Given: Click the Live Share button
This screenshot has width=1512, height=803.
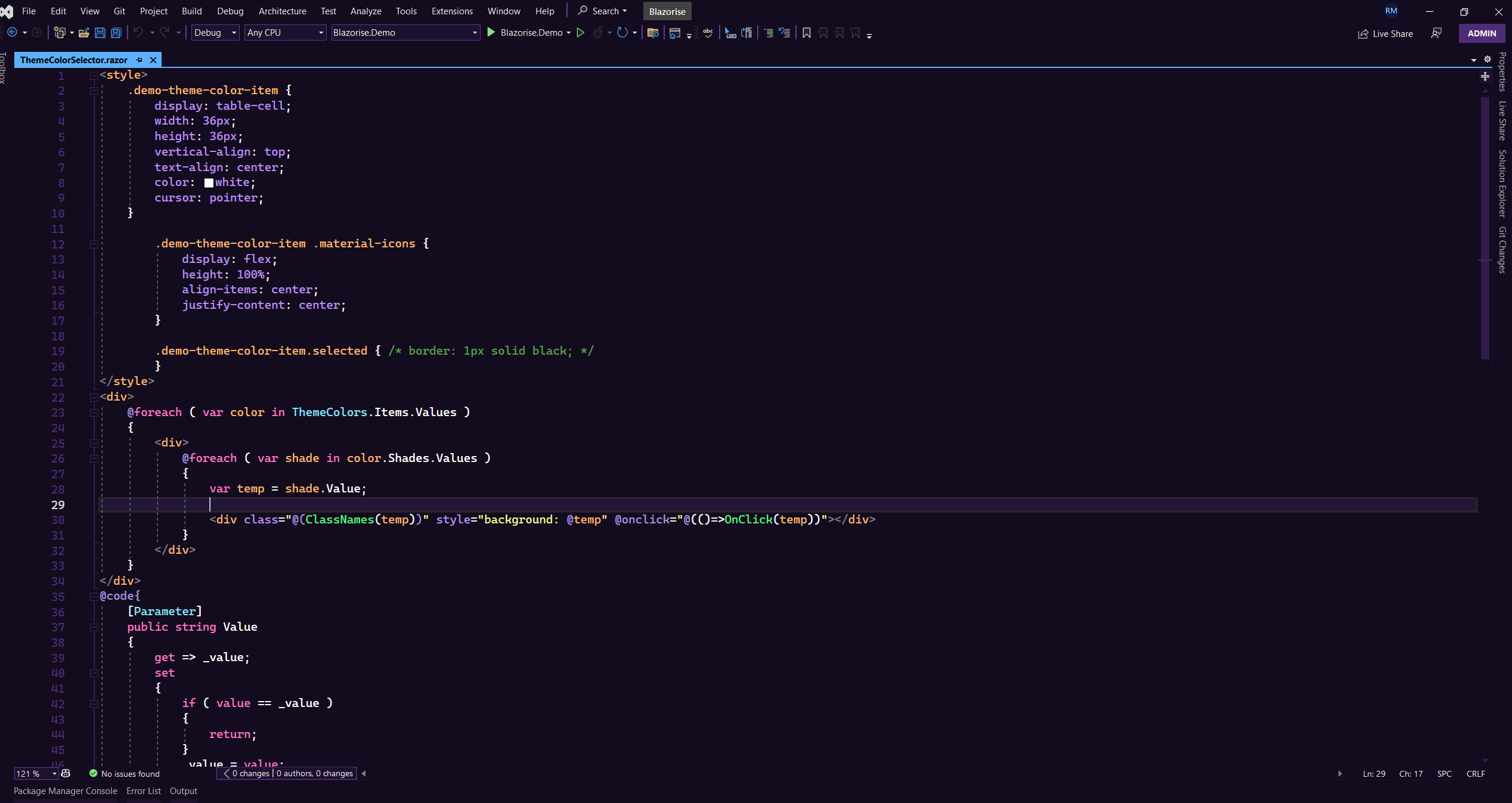Looking at the screenshot, I should [1385, 33].
